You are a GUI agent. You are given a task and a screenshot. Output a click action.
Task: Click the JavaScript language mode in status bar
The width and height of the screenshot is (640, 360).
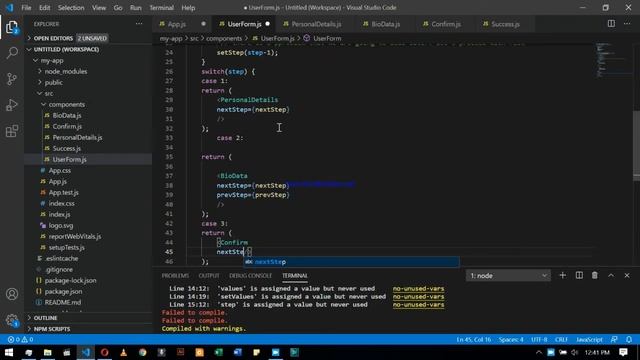click(589, 339)
